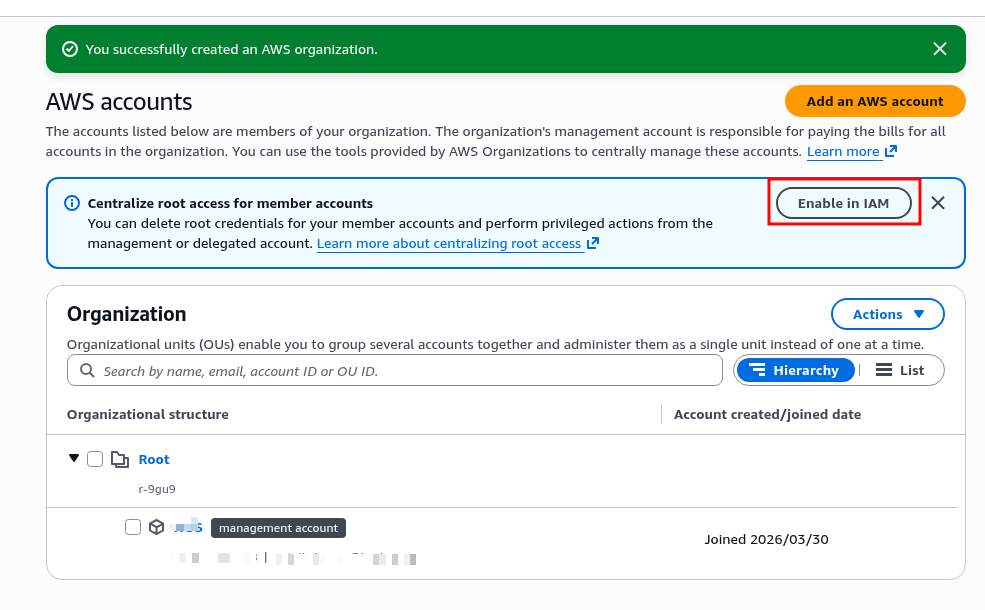The image size is (985, 610).
Task: Close the centralize root access banner
Action: pyautogui.click(x=938, y=203)
